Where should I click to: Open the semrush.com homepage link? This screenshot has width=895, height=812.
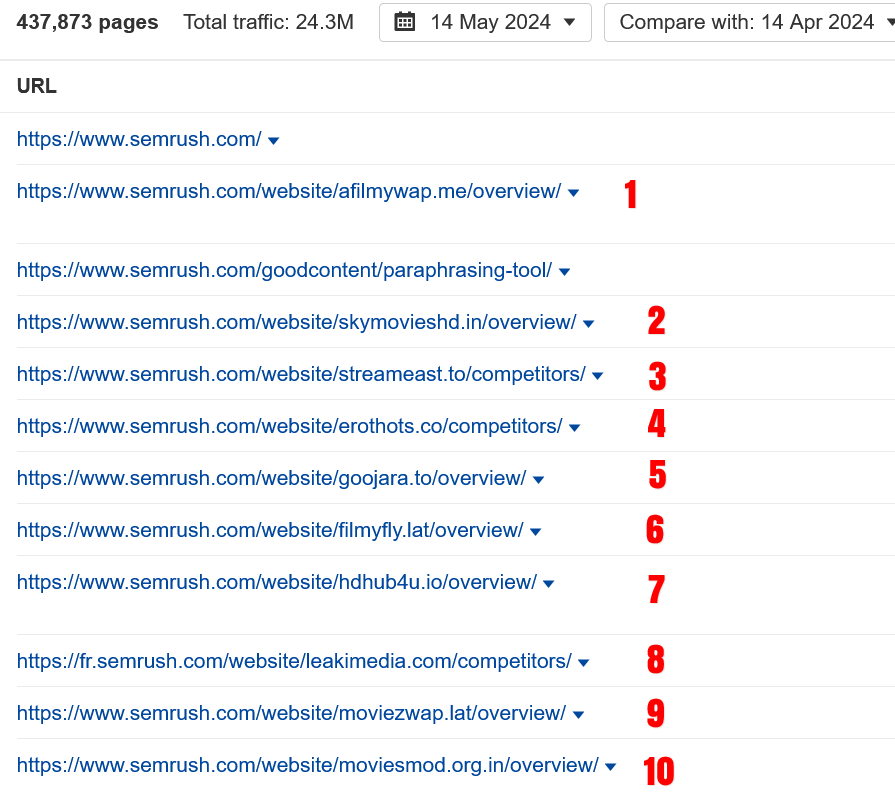[x=139, y=139]
